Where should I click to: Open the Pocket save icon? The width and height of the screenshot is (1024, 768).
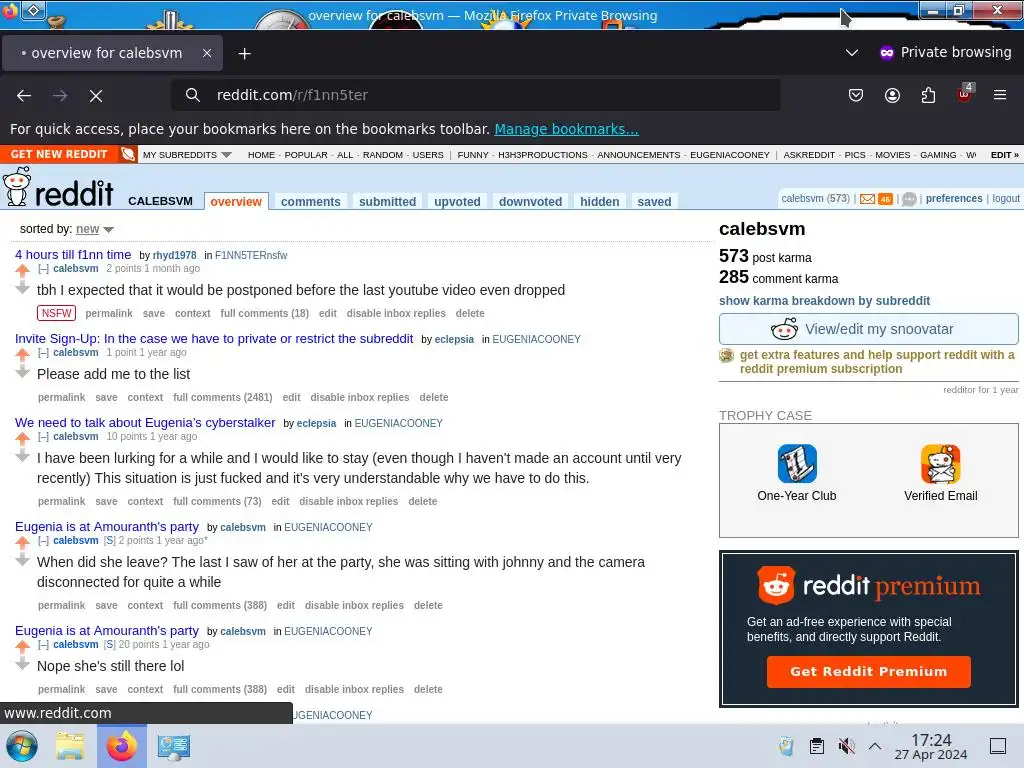[x=856, y=95]
